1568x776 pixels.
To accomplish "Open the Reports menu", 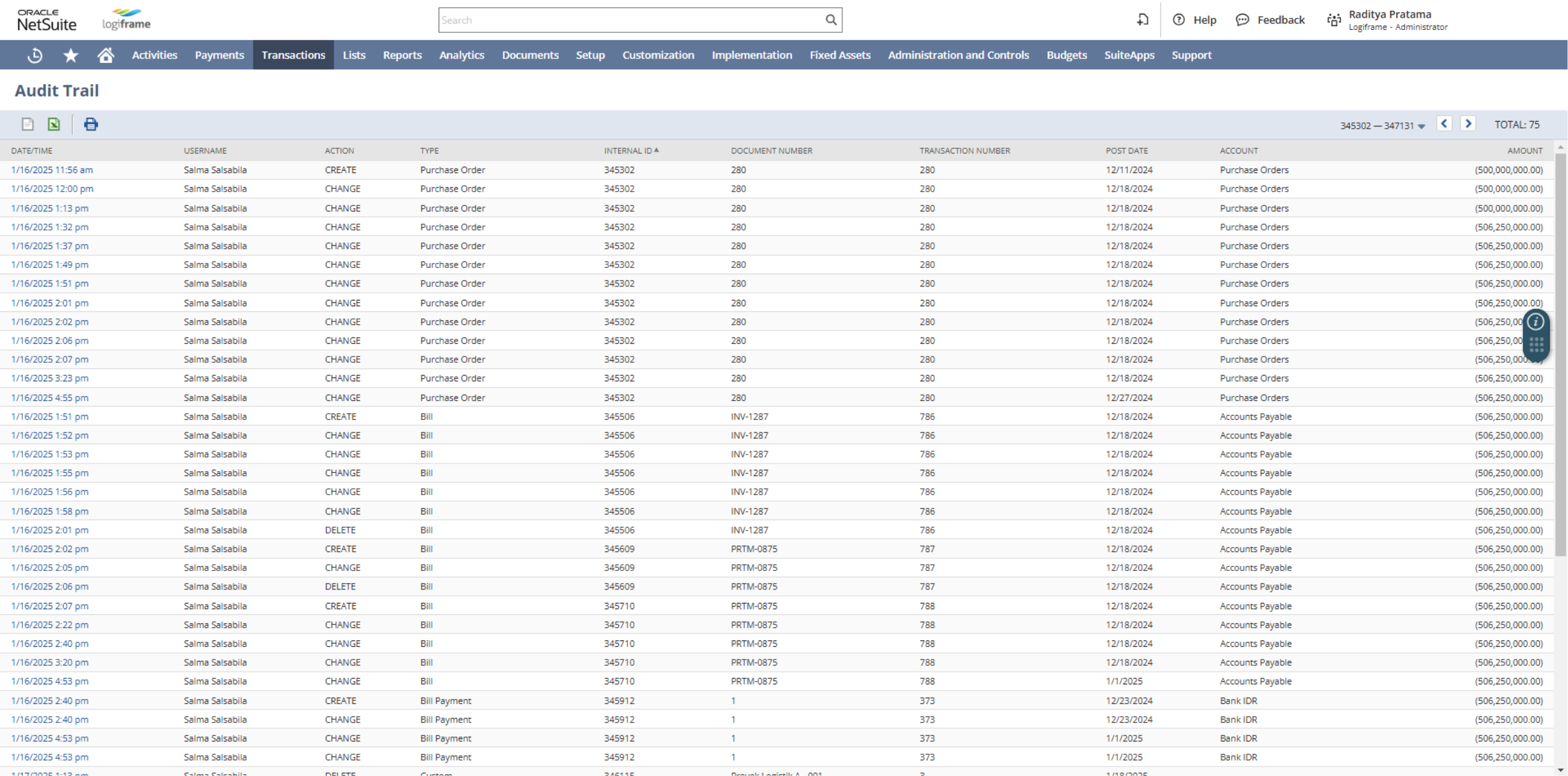I will click(400, 55).
